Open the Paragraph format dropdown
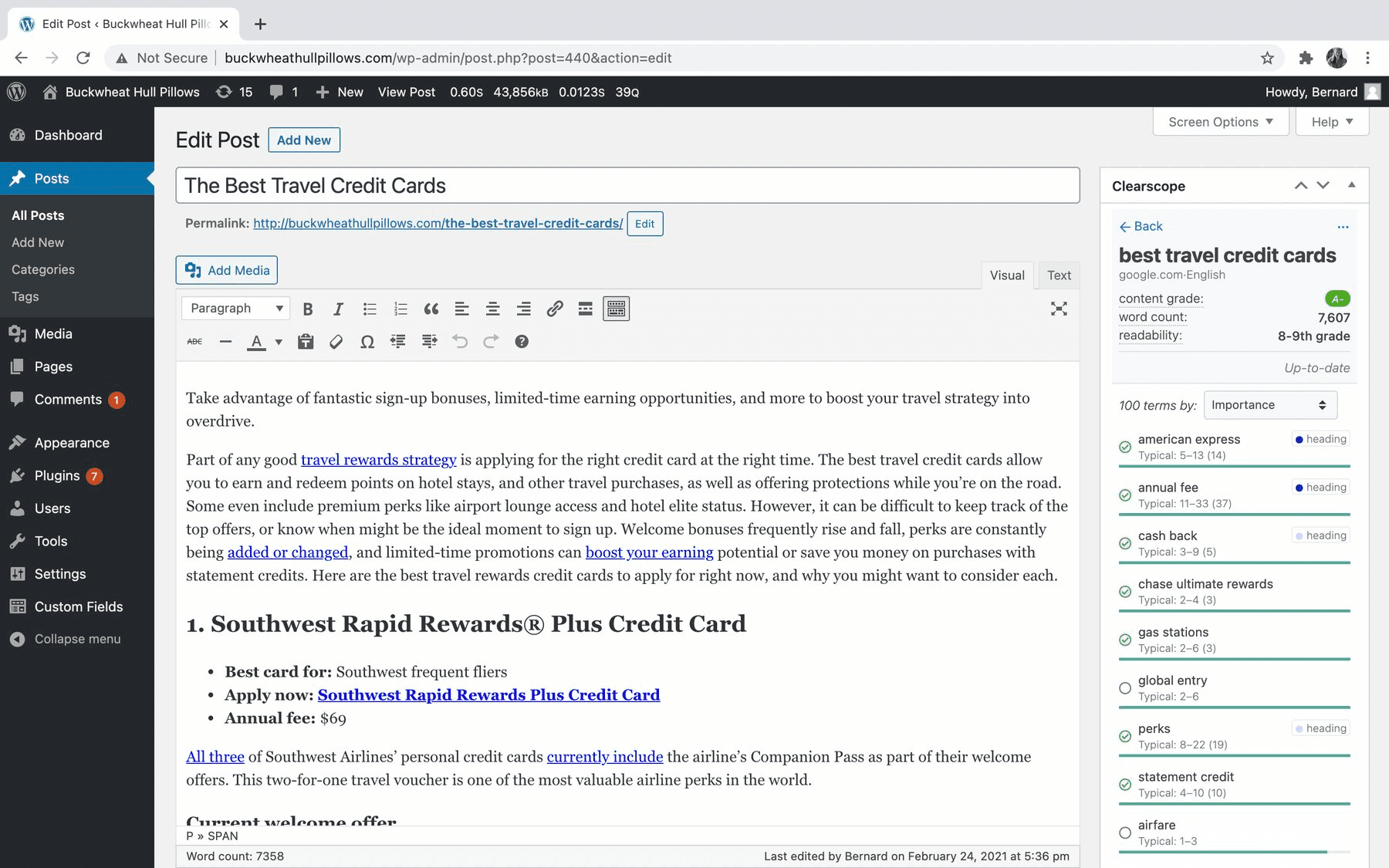This screenshot has width=1389, height=868. pos(236,308)
